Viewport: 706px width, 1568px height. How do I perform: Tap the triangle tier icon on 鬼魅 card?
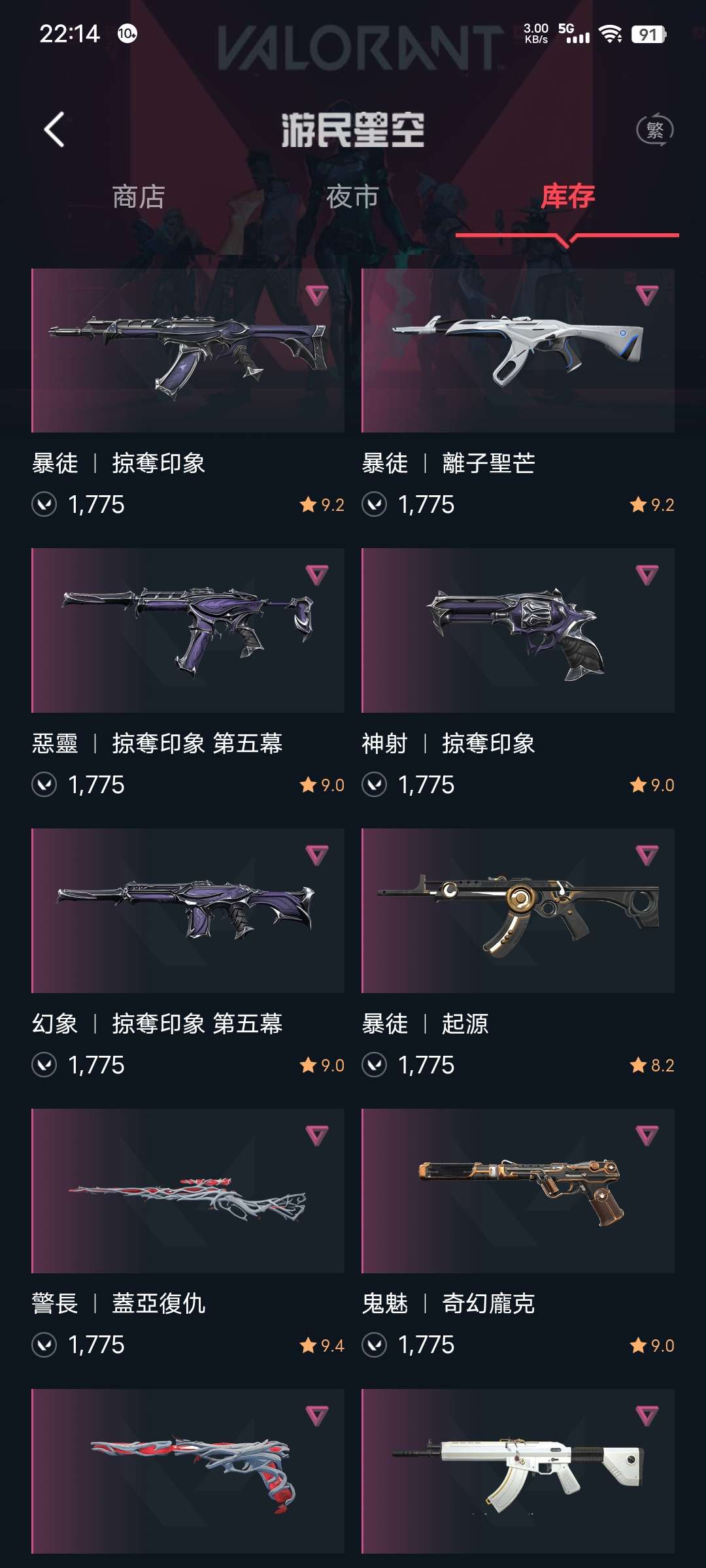[647, 1135]
